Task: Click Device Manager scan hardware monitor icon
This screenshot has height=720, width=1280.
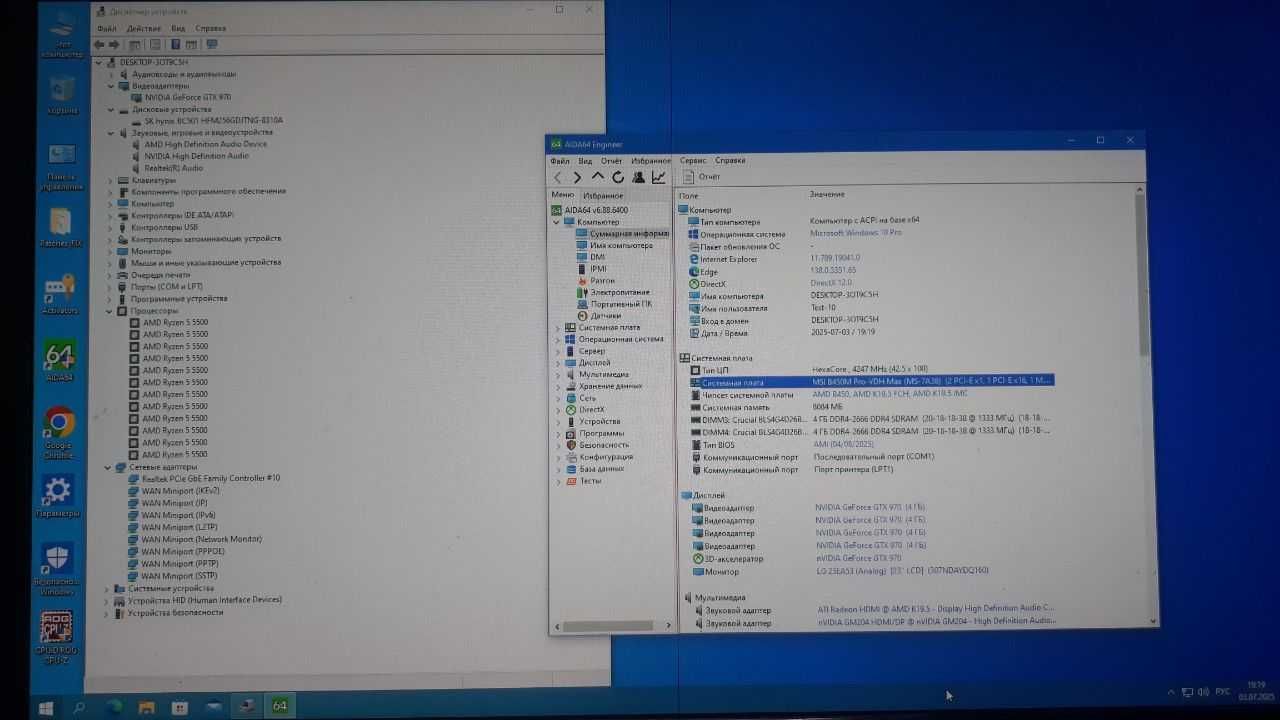Action: 211,44
